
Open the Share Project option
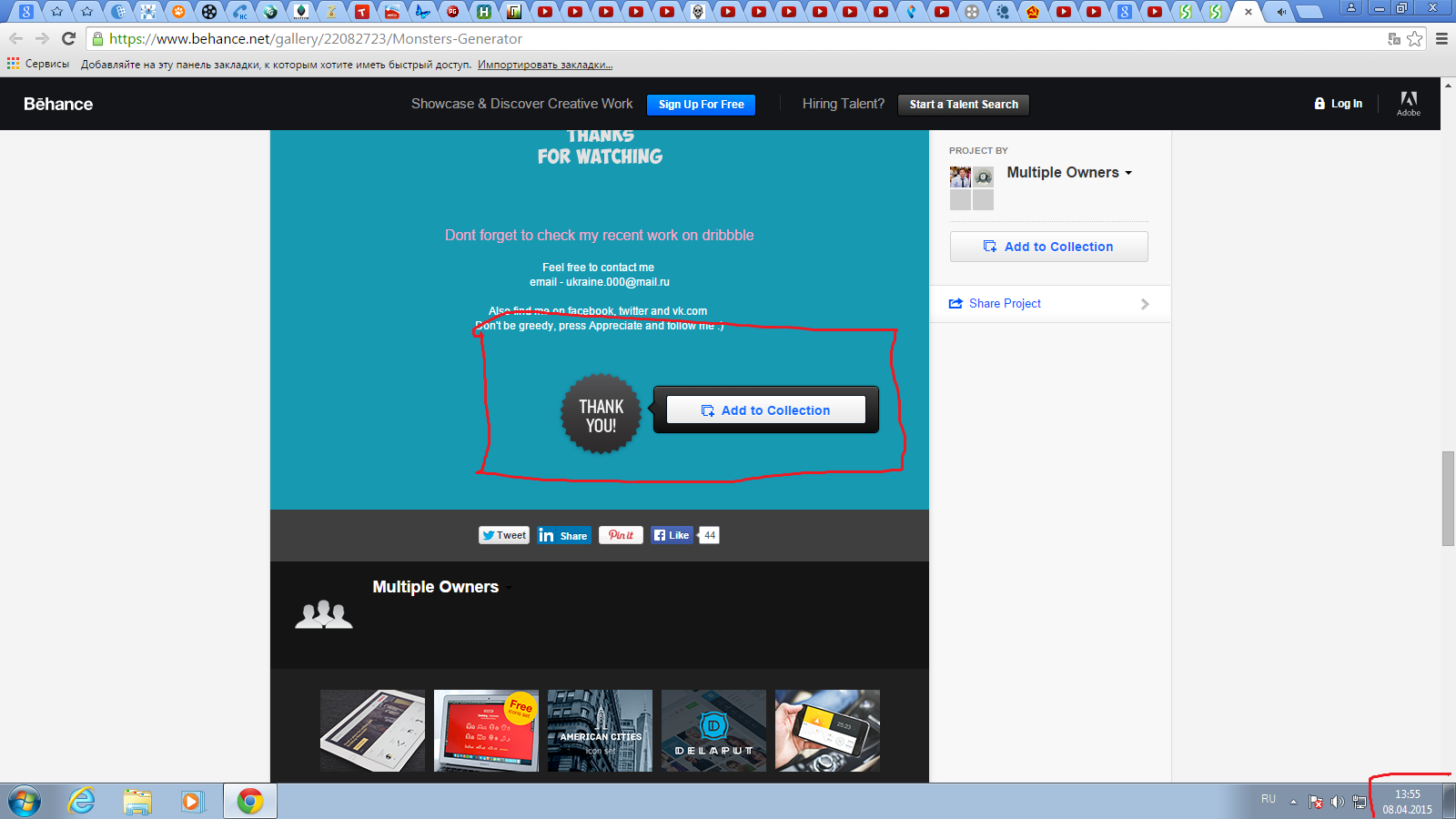(x=1049, y=304)
